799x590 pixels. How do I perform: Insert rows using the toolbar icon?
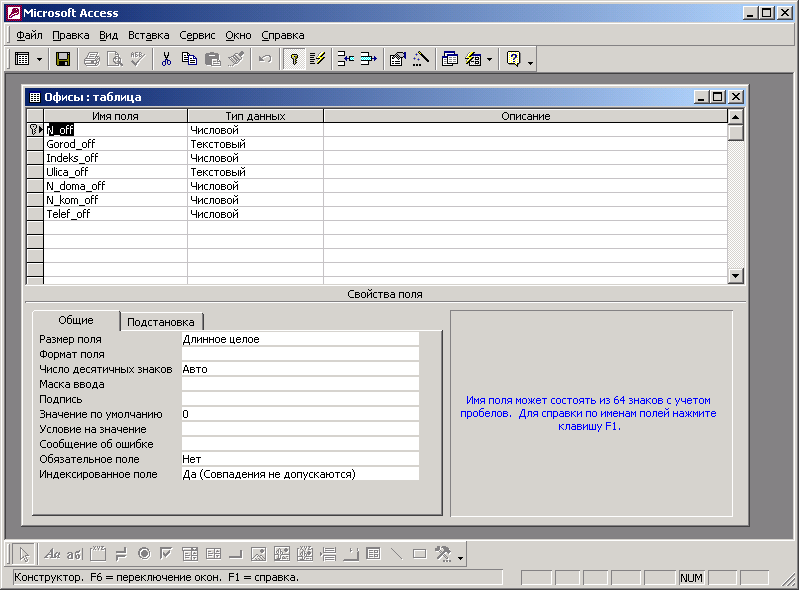click(x=346, y=59)
